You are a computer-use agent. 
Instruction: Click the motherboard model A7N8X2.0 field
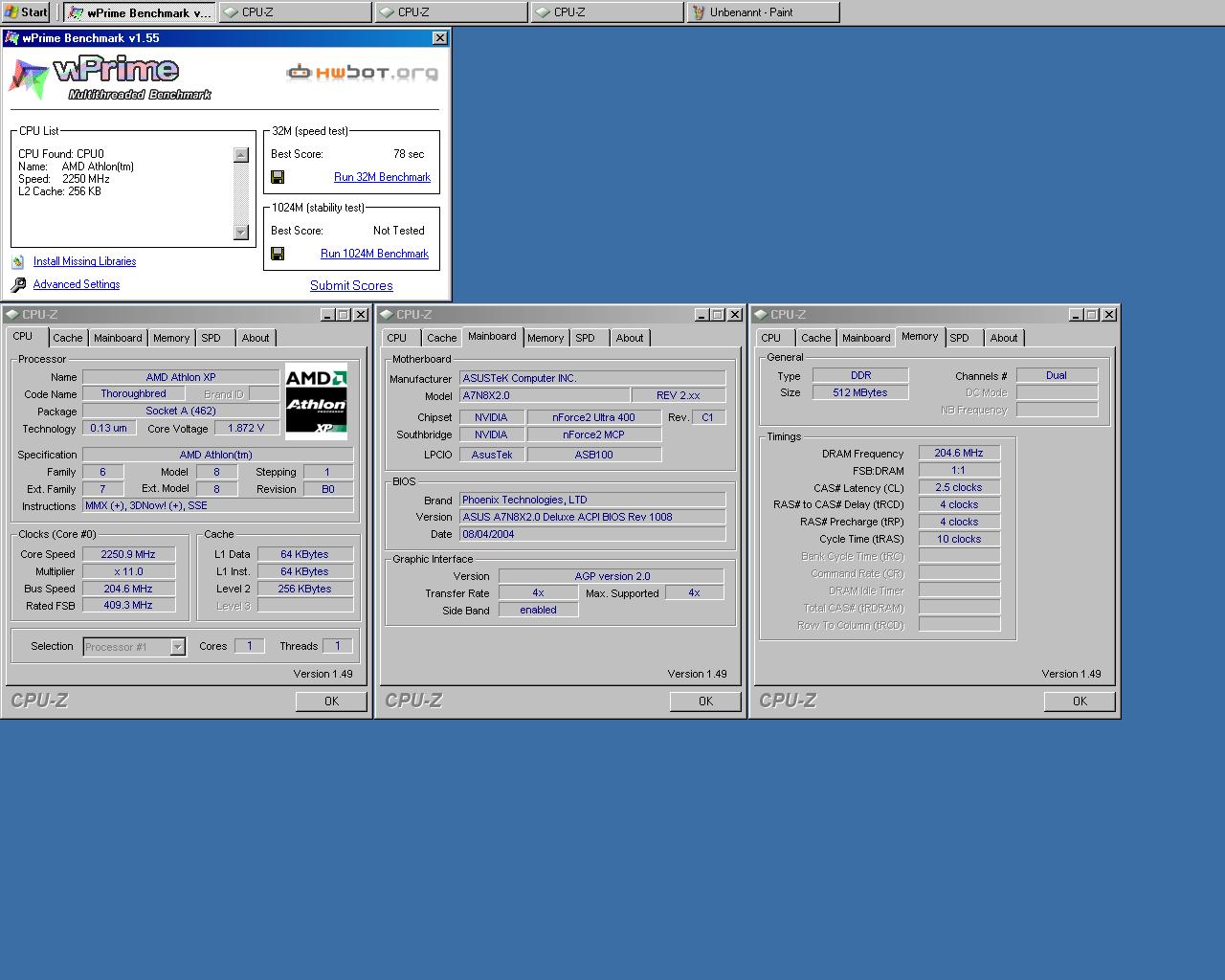tap(545, 395)
